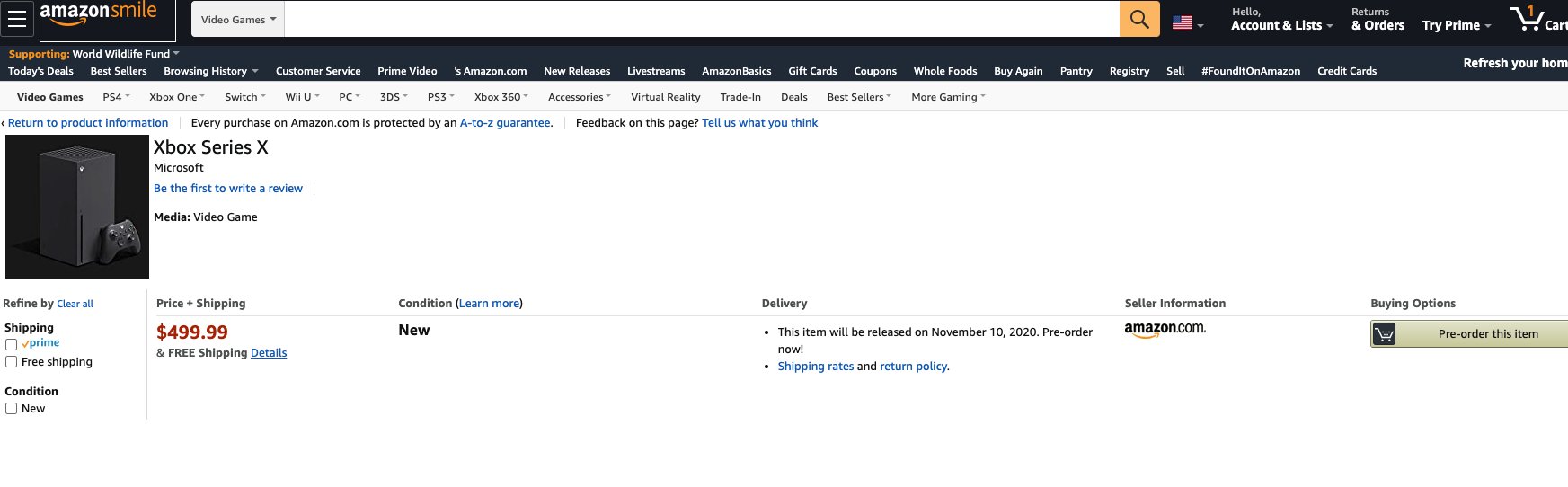The height and width of the screenshot is (487, 1568).
Task: Expand the Xbox One submenu
Action: [x=177, y=97]
